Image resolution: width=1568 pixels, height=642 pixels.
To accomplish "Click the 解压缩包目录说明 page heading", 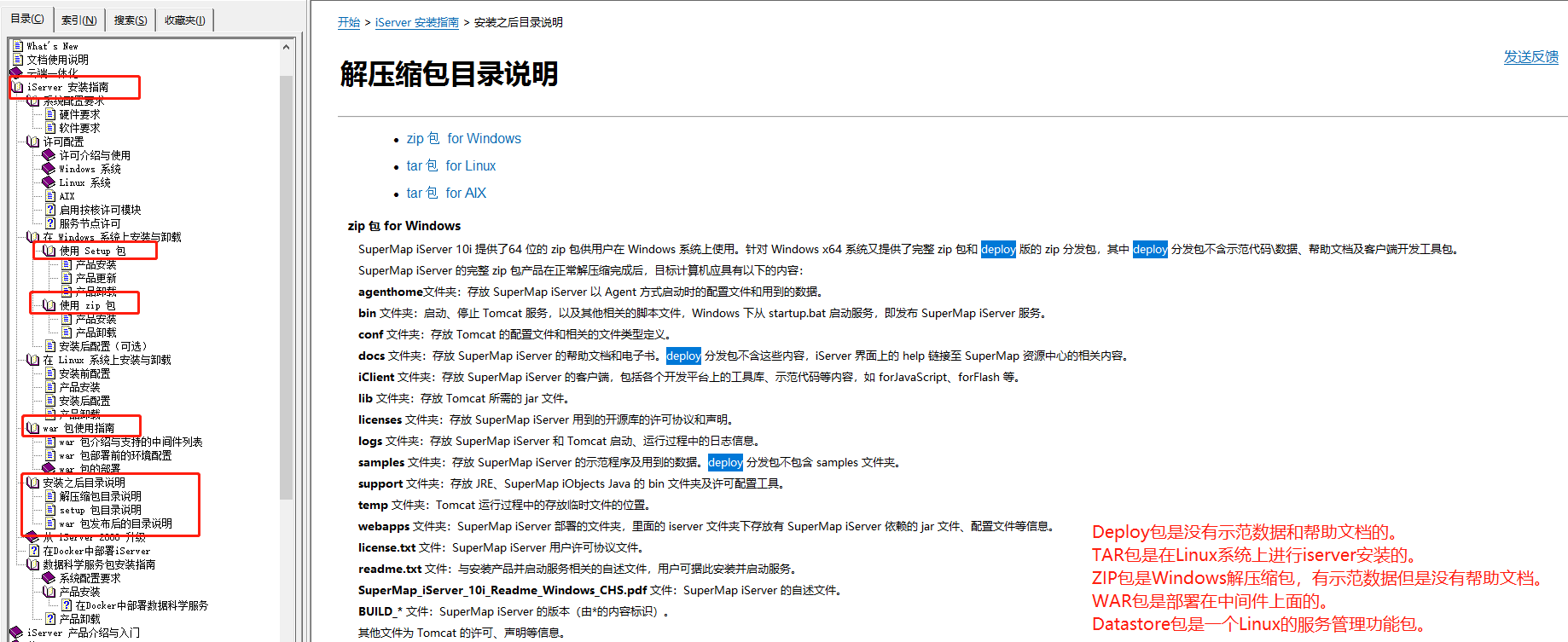I will (449, 74).
